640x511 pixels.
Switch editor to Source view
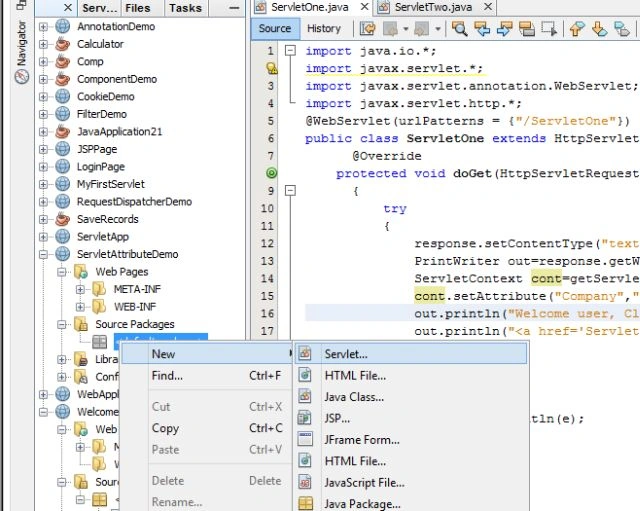275,29
